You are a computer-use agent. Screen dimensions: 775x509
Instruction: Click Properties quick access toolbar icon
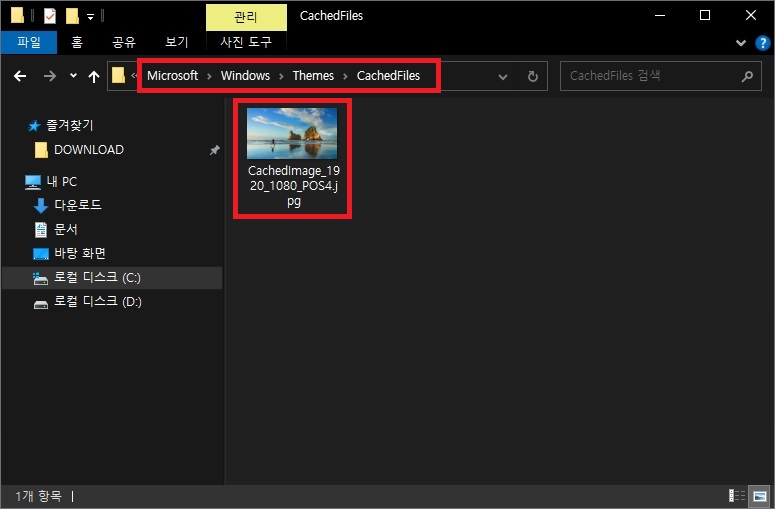(50, 16)
